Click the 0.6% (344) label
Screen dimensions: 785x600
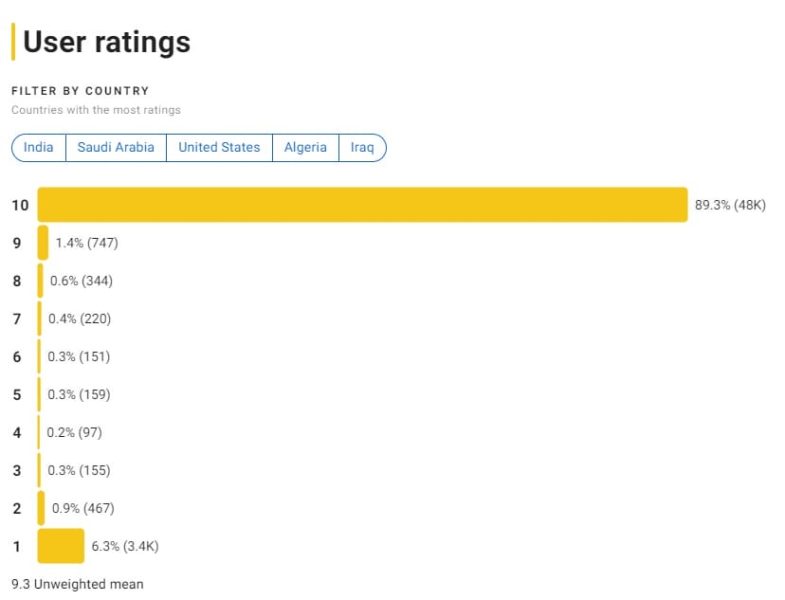[81, 280]
